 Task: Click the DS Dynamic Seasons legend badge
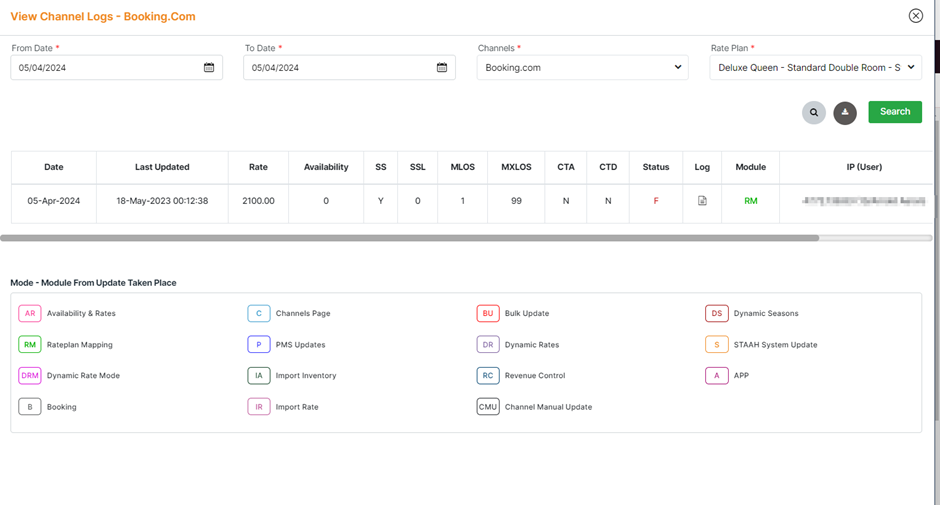pyautogui.click(x=716, y=314)
